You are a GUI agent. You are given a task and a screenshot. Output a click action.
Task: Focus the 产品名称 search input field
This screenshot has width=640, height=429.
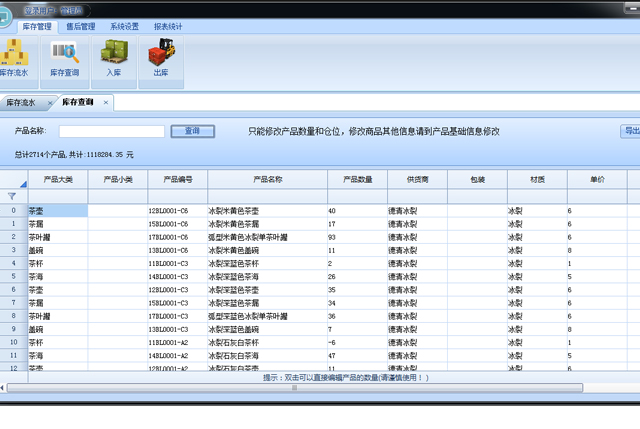tap(112, 131)
